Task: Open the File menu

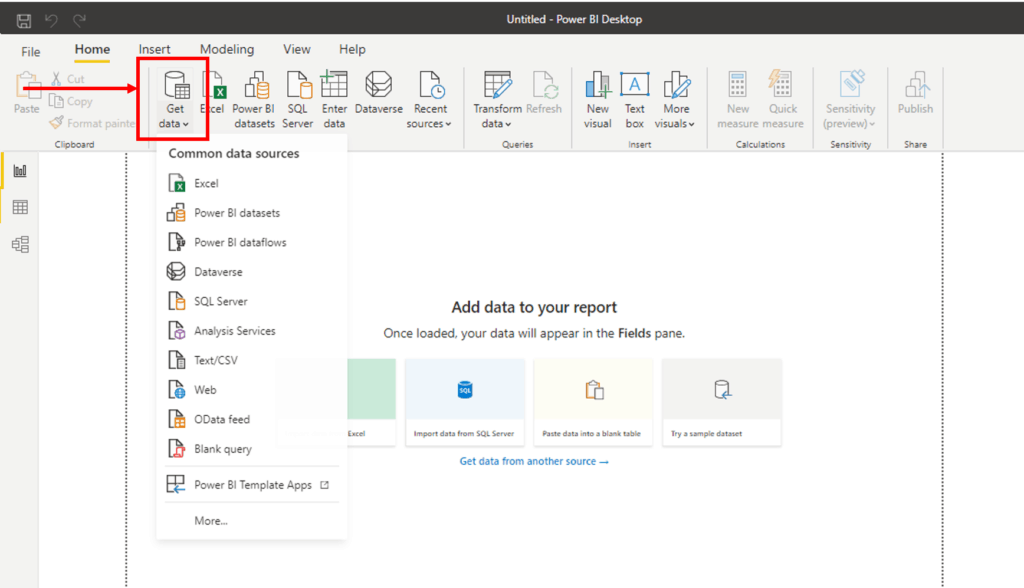Action: click(31, 52)
